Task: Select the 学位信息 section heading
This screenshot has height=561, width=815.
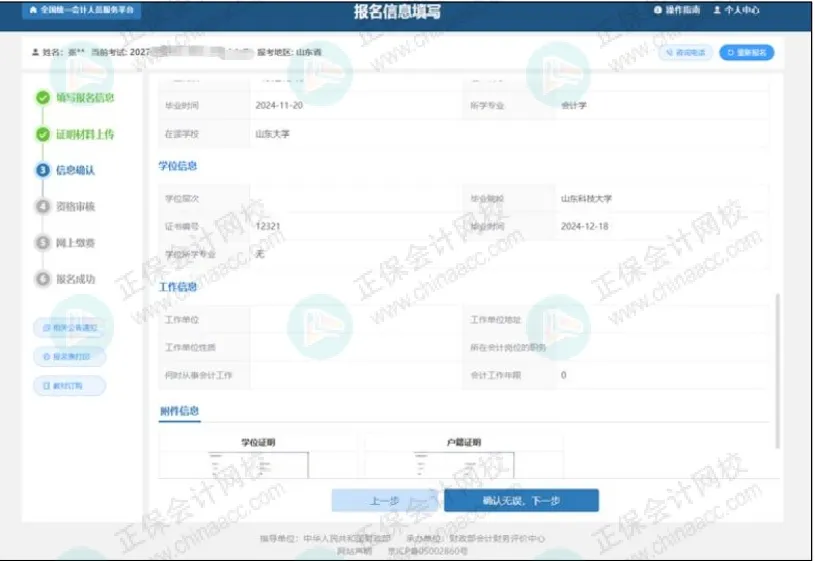Action: (178, 166)
